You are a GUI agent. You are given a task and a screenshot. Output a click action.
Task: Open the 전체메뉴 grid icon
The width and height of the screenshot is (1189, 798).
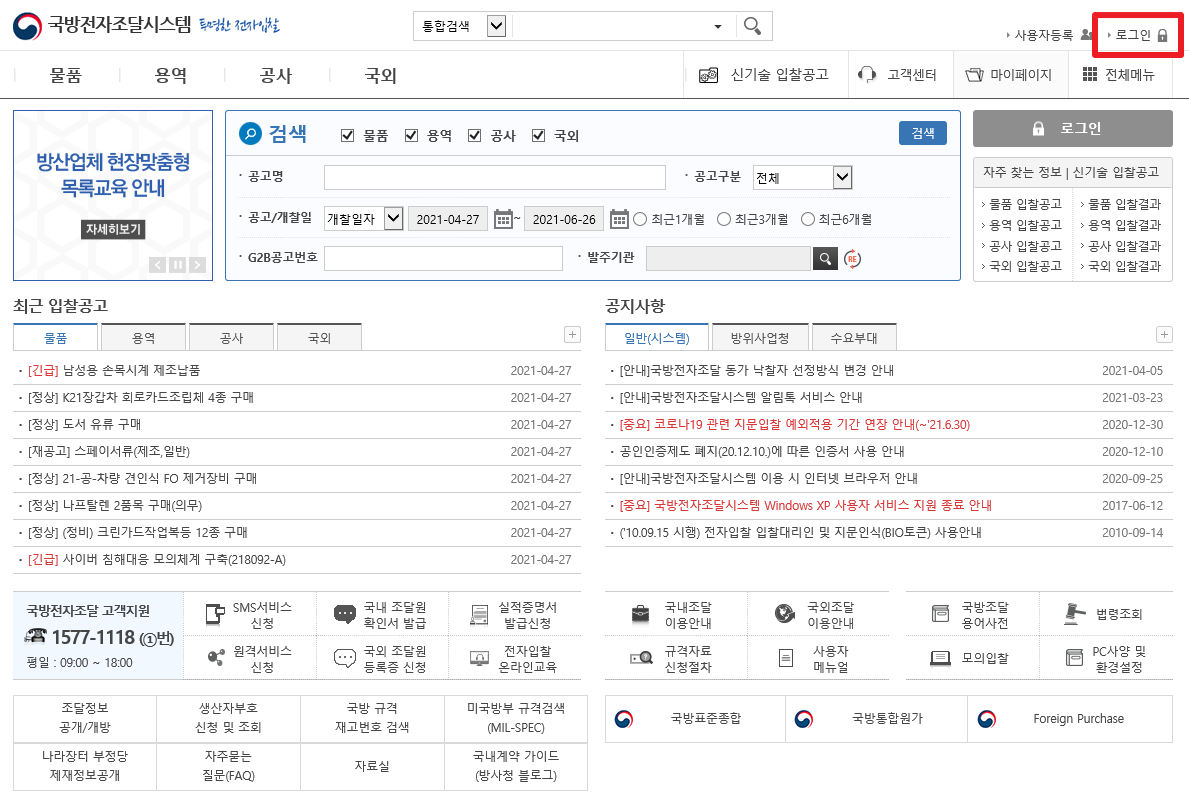click(x=1090, y=74)
